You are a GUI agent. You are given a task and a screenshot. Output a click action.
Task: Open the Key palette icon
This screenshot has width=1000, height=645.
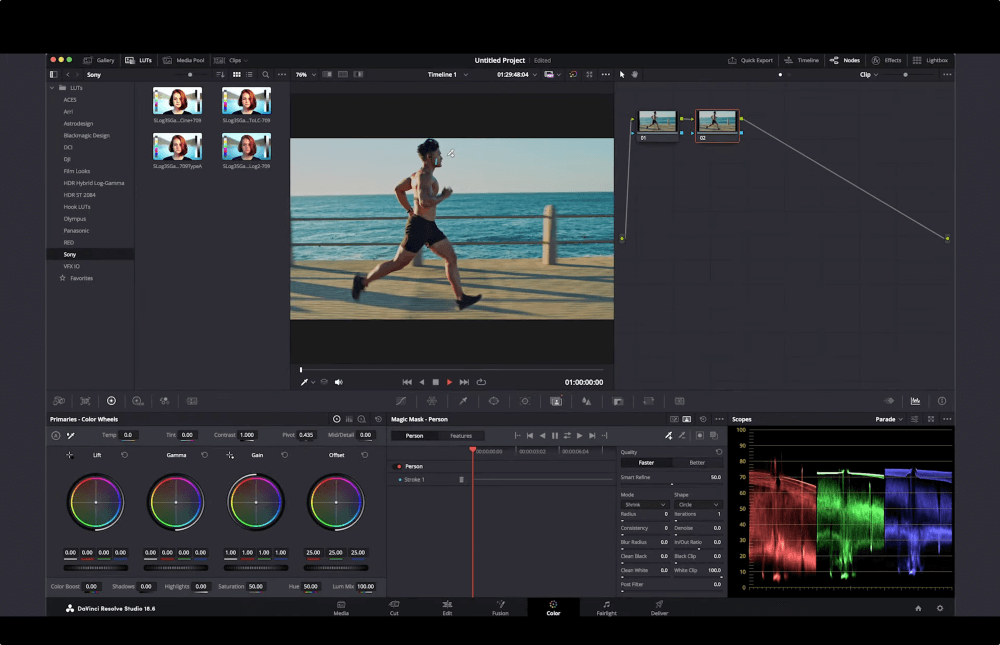[x=617, y=401]
